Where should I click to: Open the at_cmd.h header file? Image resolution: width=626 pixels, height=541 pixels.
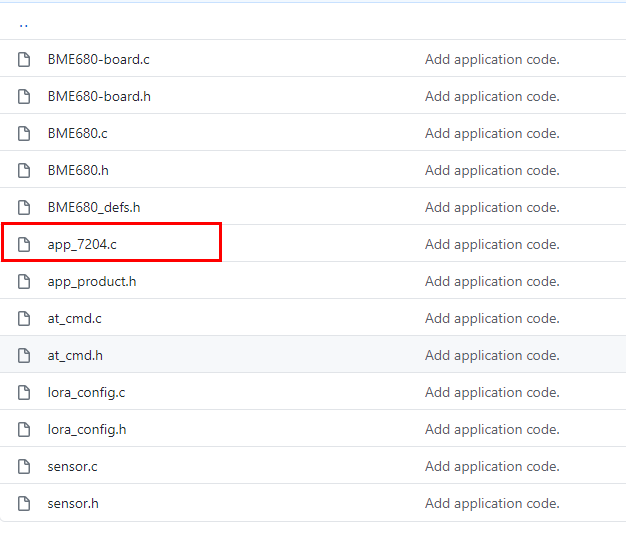[75, 356]
